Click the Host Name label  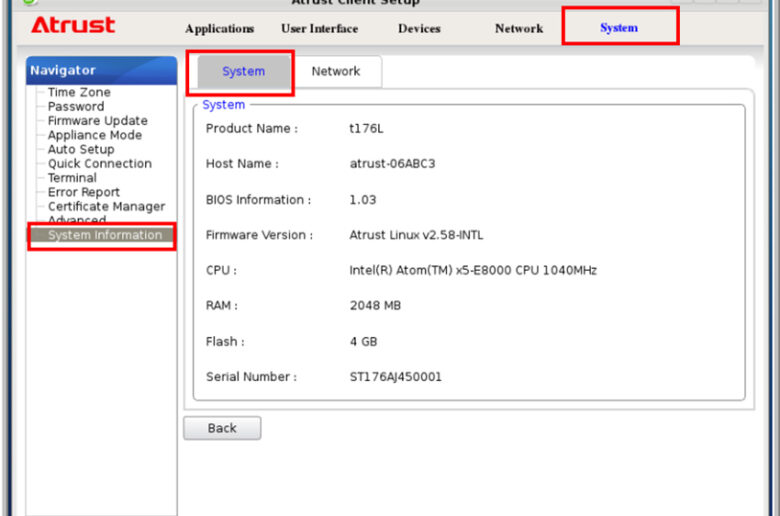[x=242, y=164]
